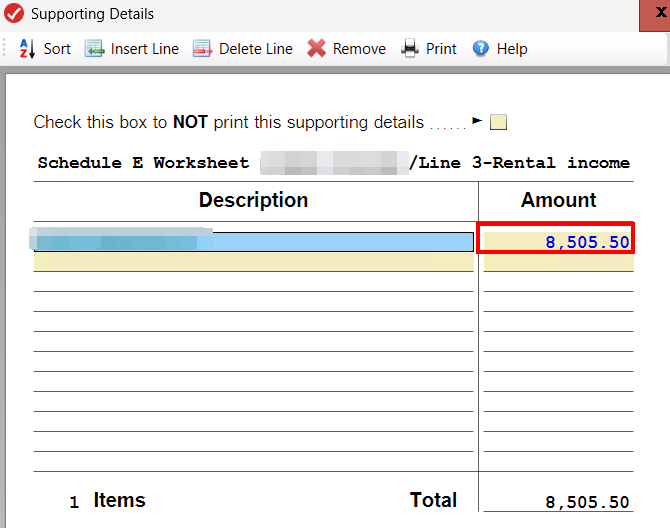Select the highlighted first Description field
Image resolution: width=670 pixels, height=528 pixels.
click(x=253, y=242)
